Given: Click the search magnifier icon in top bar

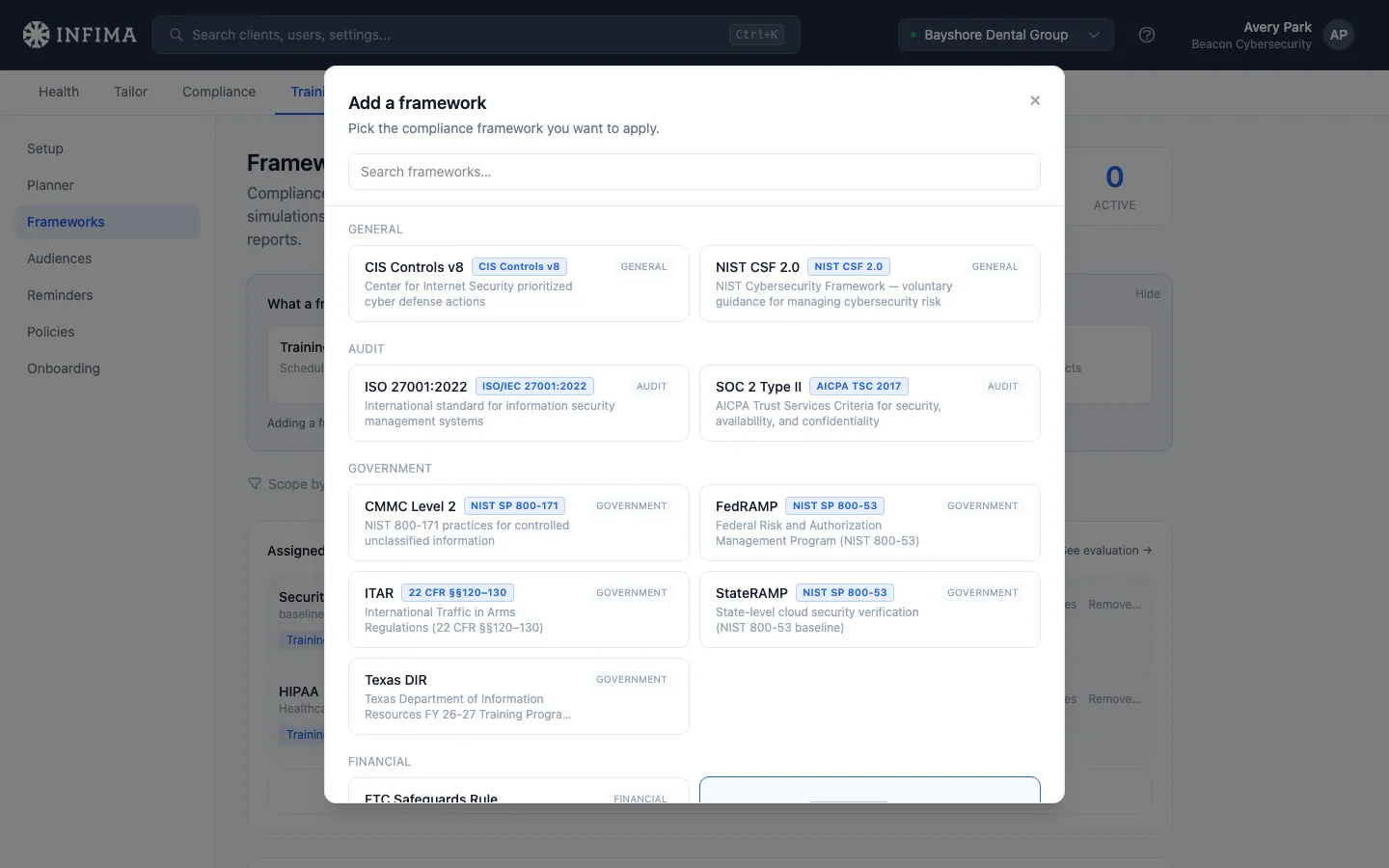Looking at the screenshot, I should tap(177, 35).
